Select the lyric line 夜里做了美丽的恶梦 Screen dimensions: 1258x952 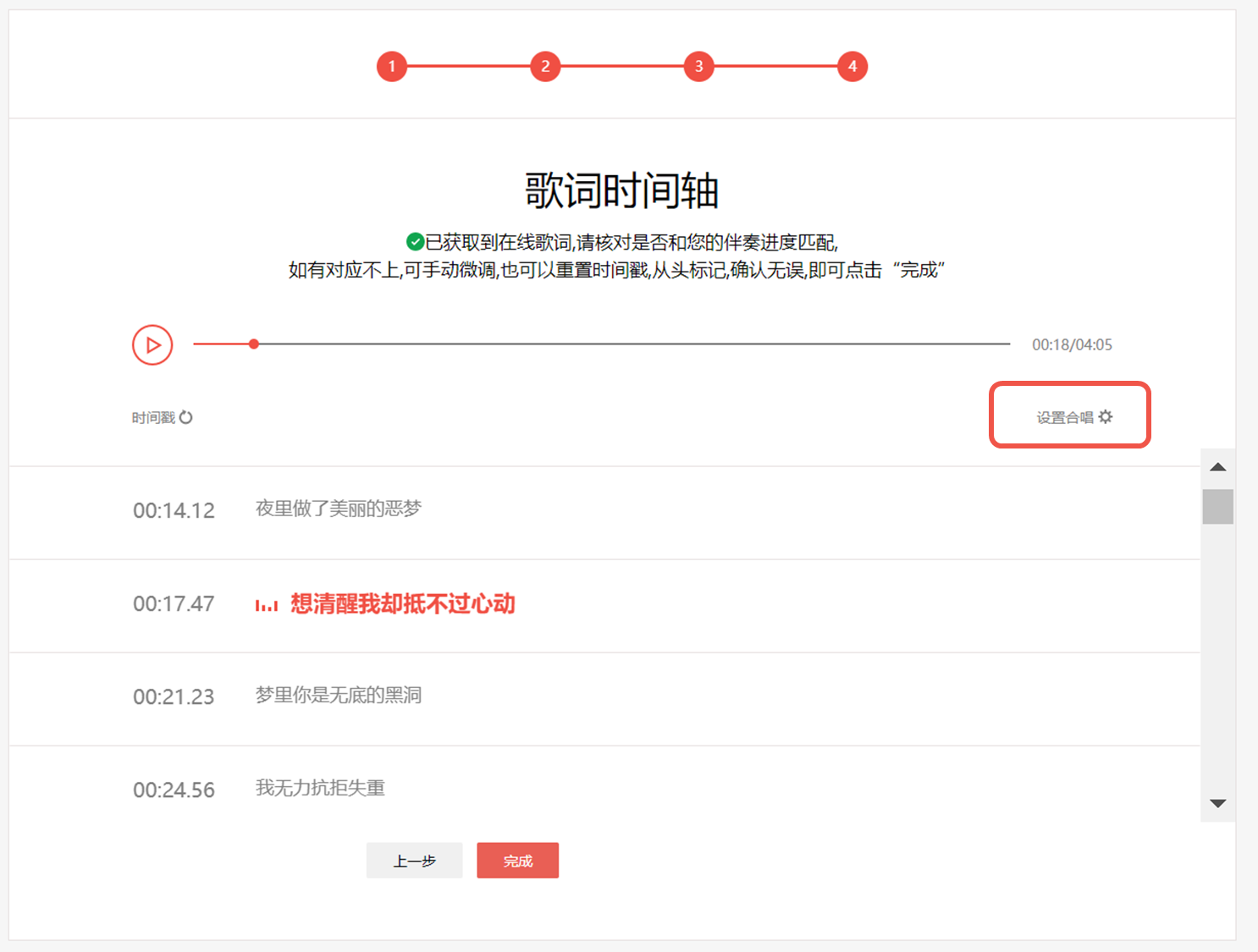click(x=337, y=509)
